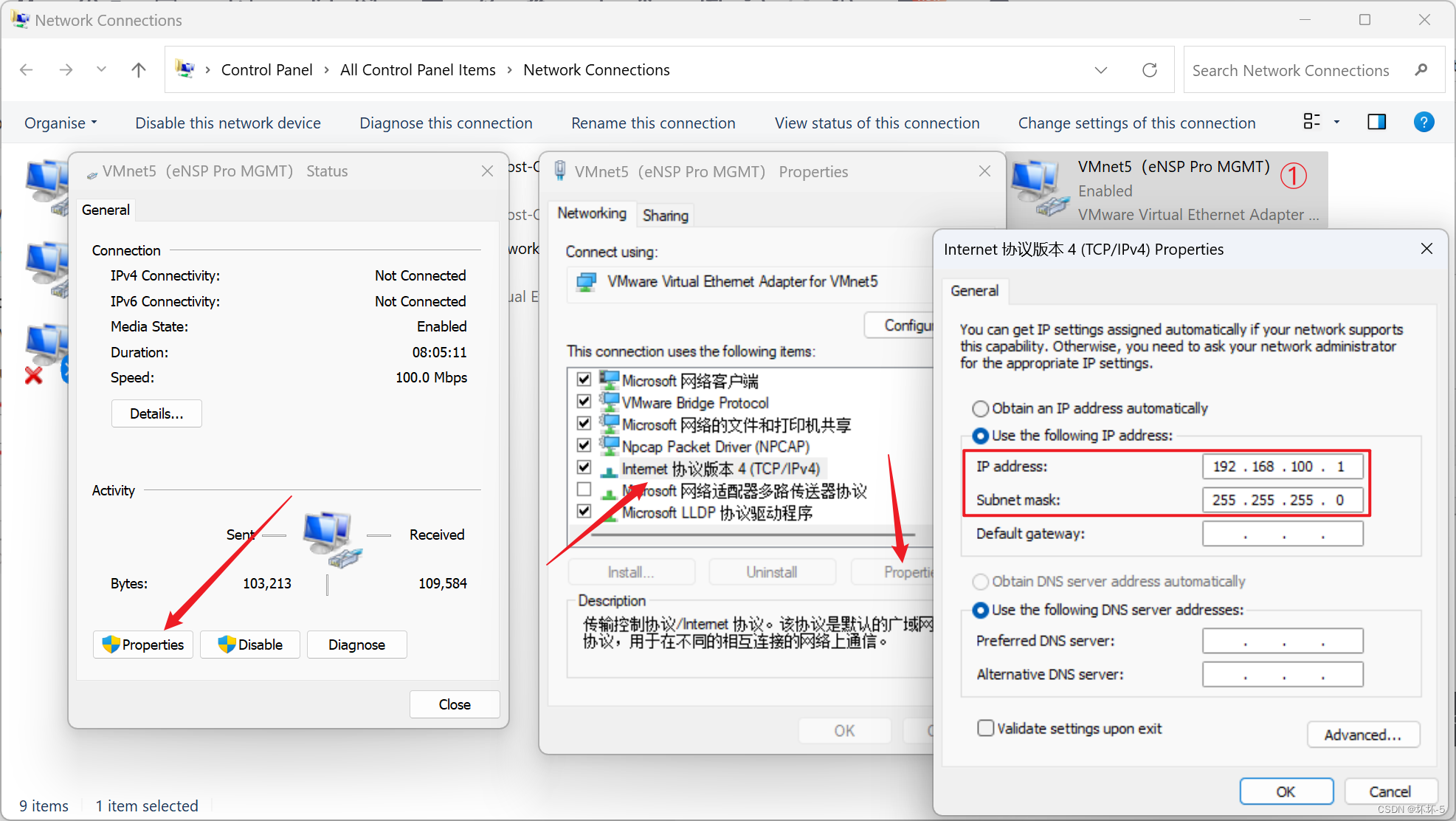Expand chevron after Control Panel breadcrumb
1456x821 pixels.
326,70
